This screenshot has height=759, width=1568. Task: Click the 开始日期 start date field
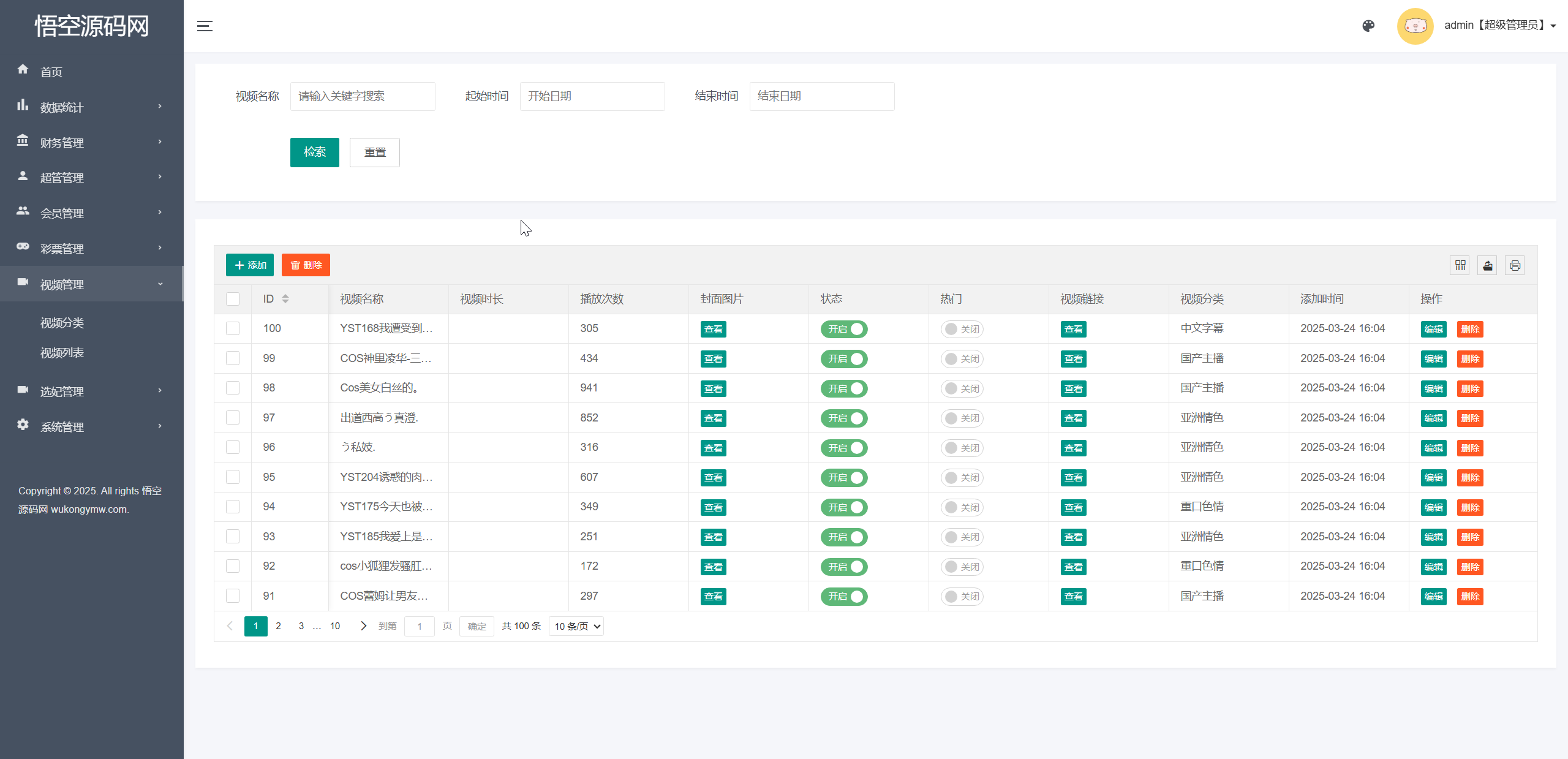[592, 96]
